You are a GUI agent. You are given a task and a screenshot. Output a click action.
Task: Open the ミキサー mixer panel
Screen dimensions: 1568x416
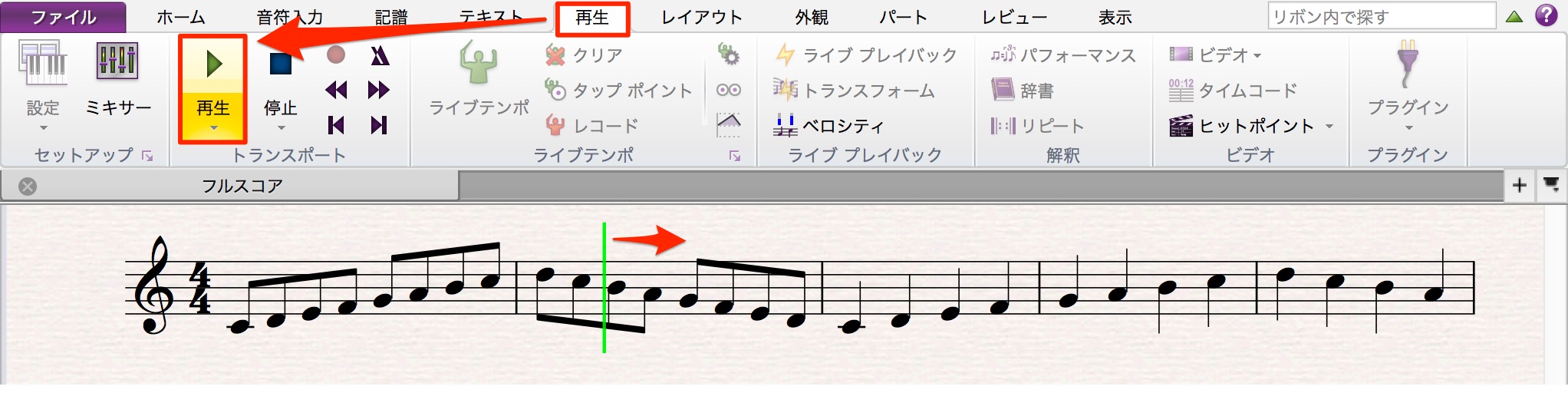[x=117, y=77]
